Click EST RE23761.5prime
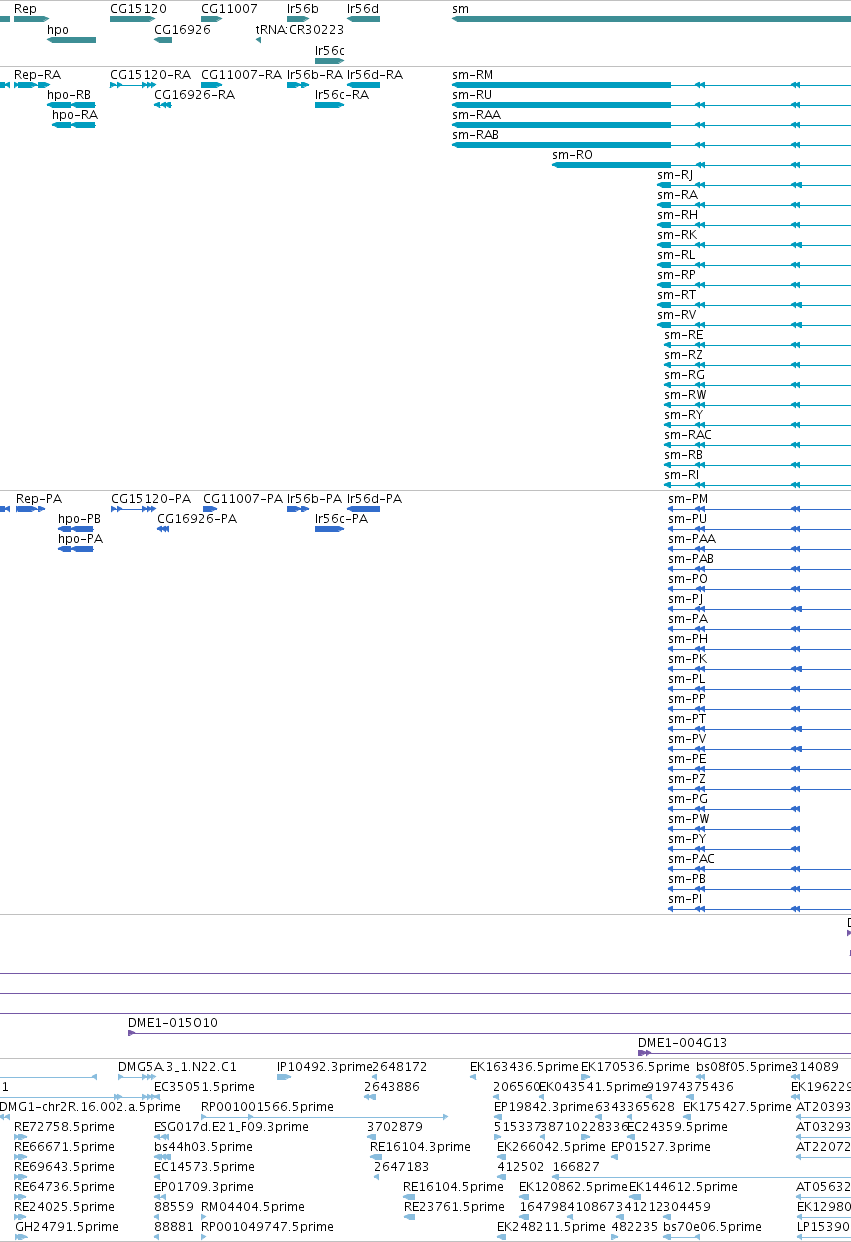 tap(454, 1206)
